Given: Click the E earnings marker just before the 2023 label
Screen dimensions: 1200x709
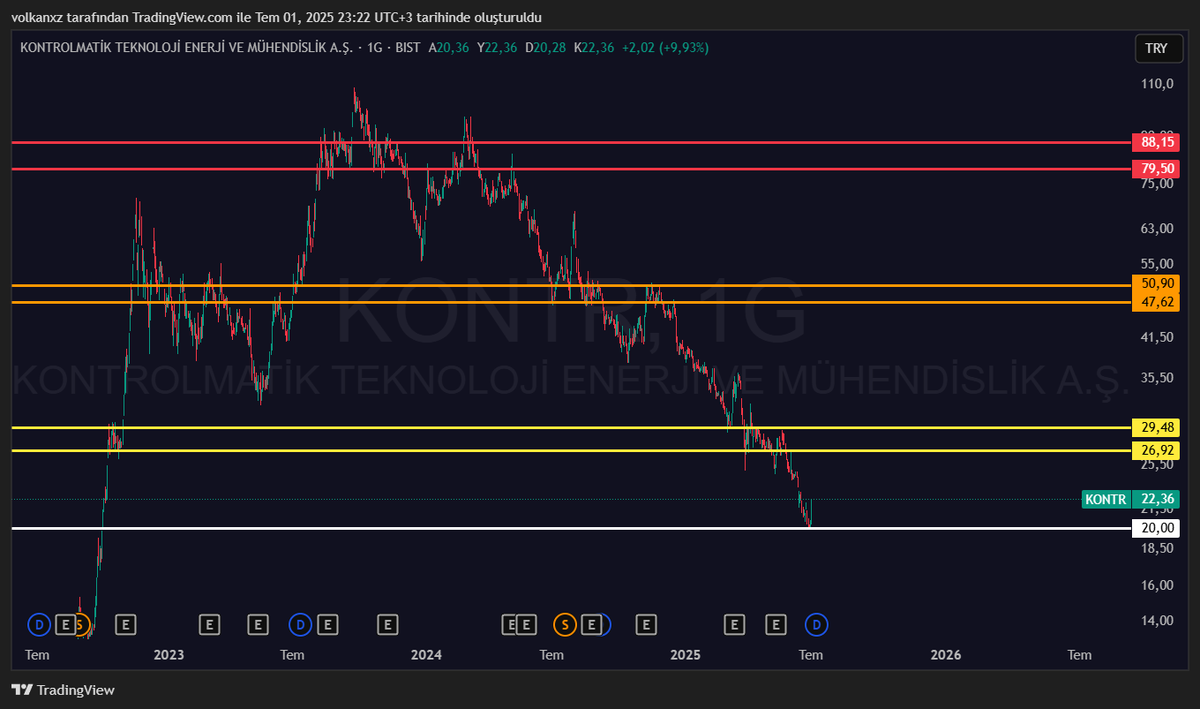Looking at the screenshot, I should coord(125,625).
